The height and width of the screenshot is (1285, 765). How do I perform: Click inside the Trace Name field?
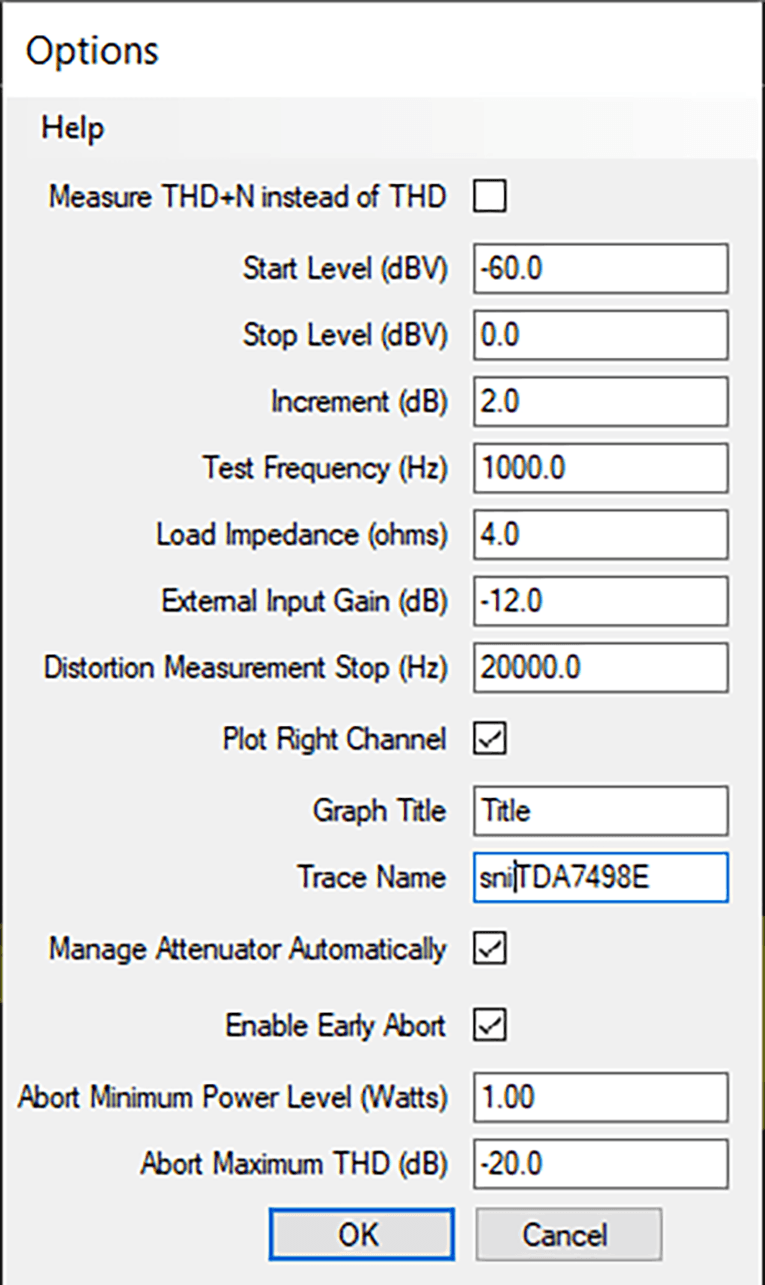(x=600, y=877)
